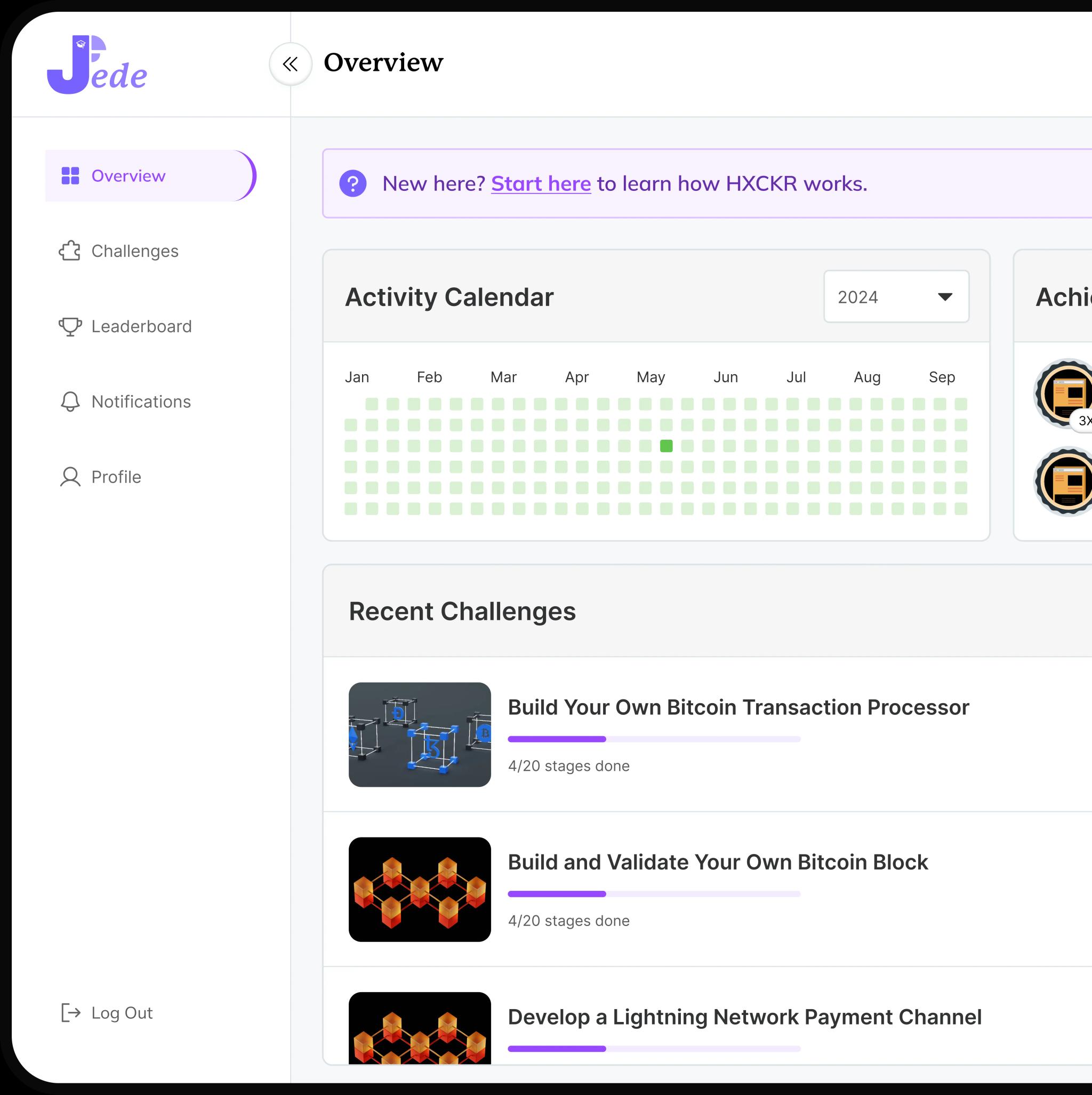Click the Notifications bell icon

click(69, 401)
